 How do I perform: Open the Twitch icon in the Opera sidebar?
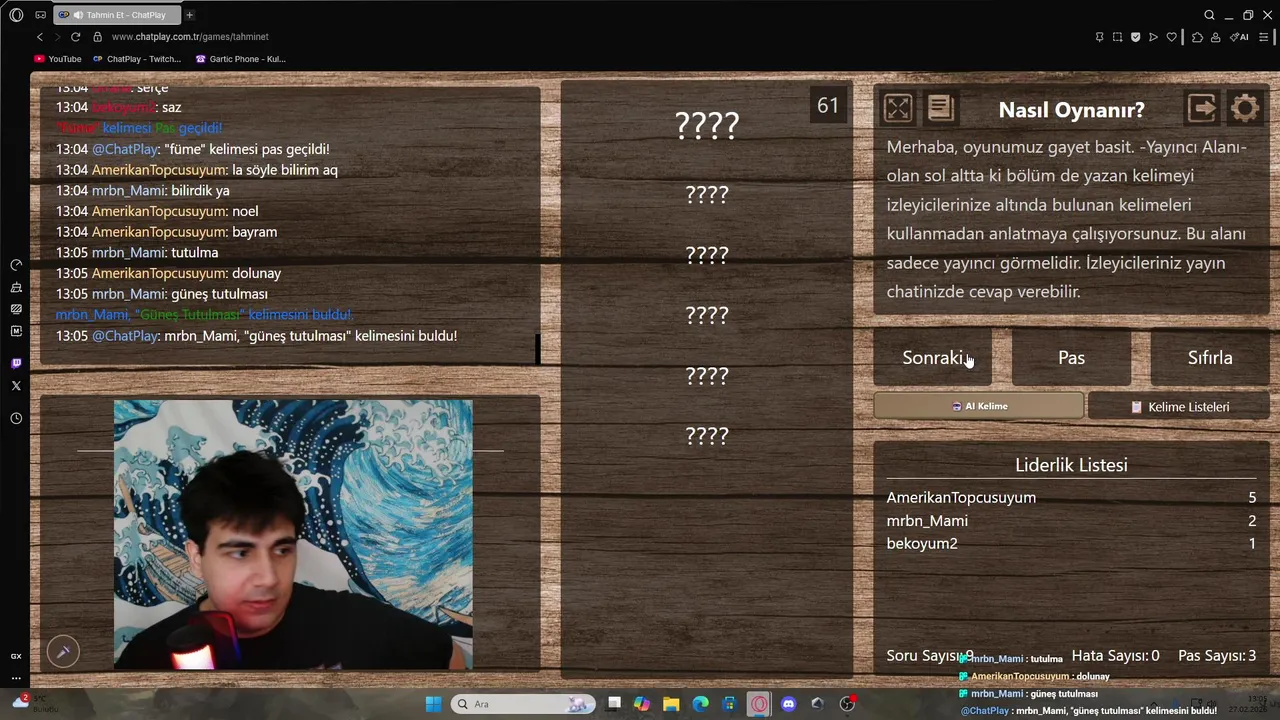pyautogui.click(x=16, y=364)
